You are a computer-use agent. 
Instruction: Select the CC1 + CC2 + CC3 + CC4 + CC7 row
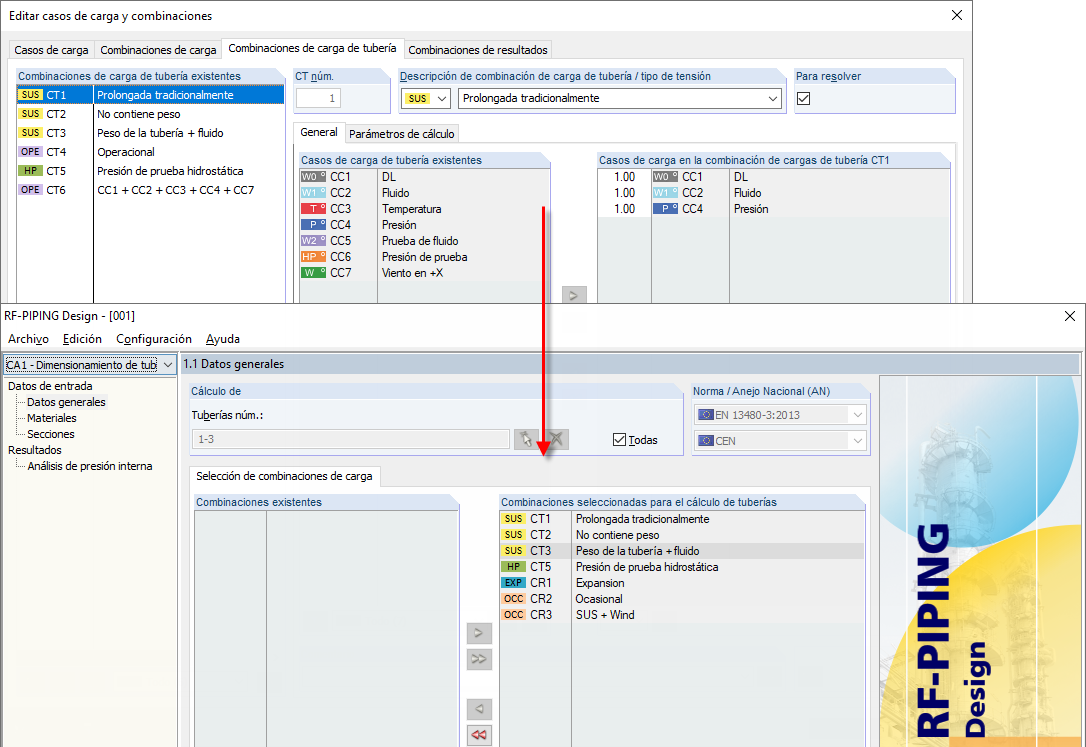pyautogui.click(x=150, y=190)
